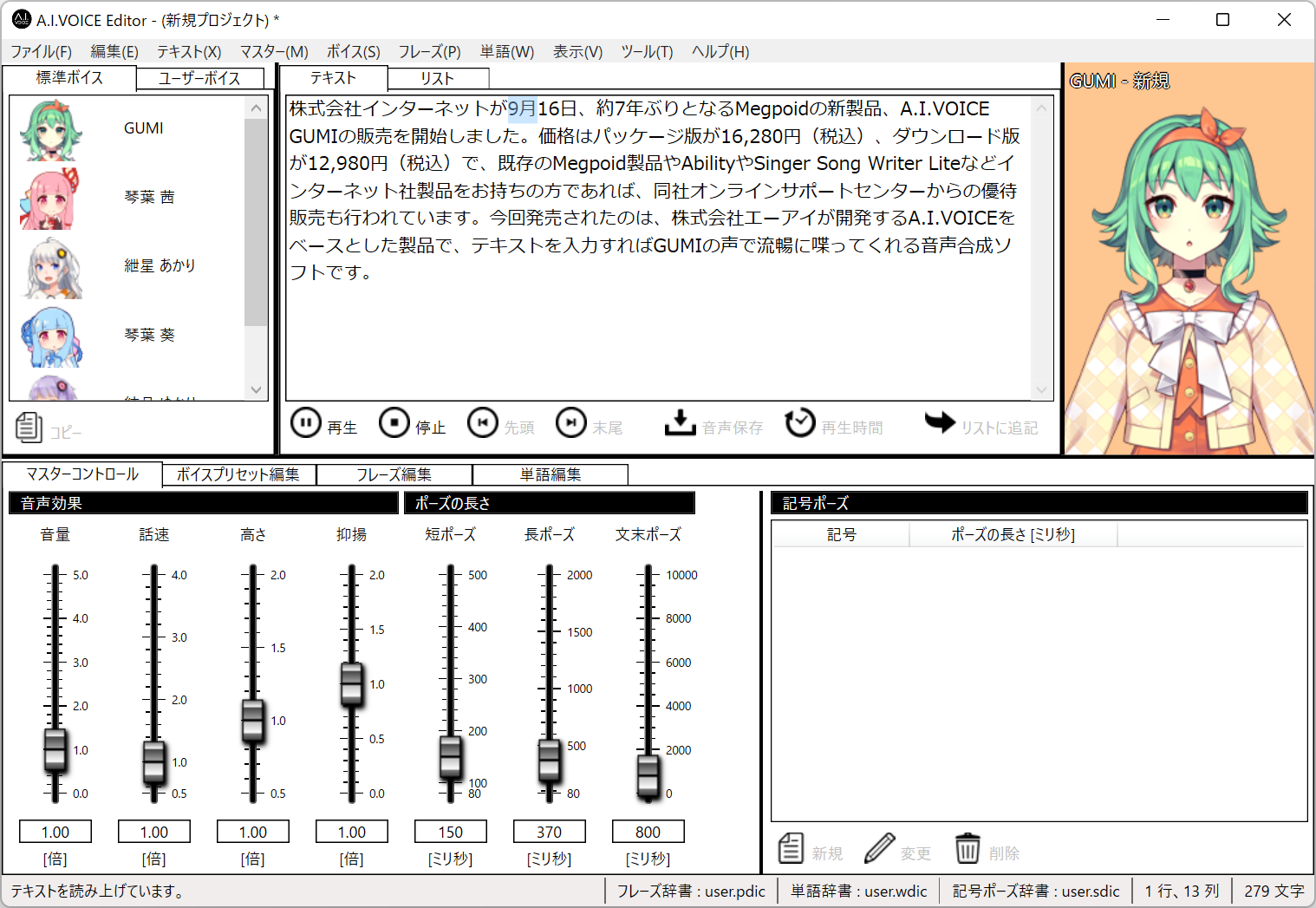1316x908 pixels.
Task: Open the ツール(T) menu
Action: 647,51
